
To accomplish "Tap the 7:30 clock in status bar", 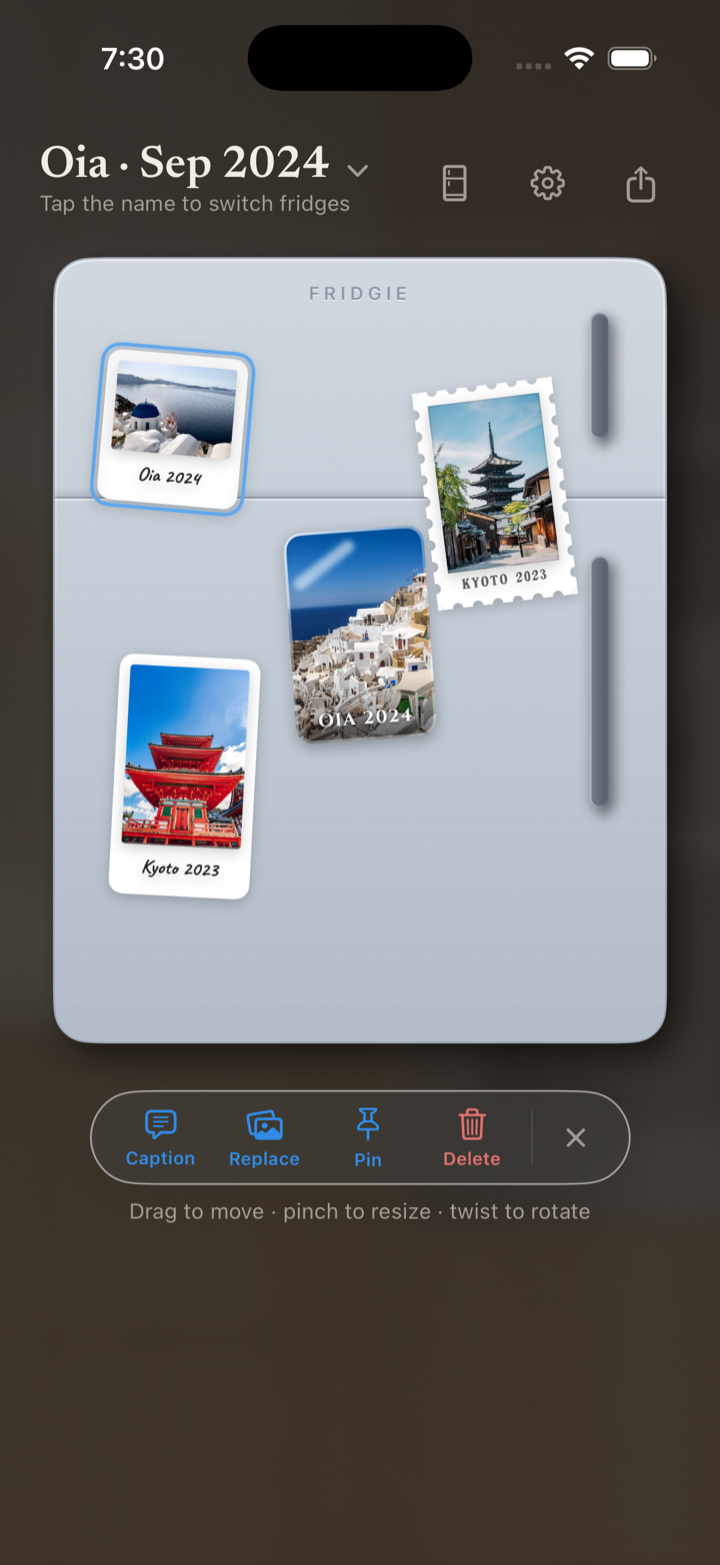I will (132, 59).
